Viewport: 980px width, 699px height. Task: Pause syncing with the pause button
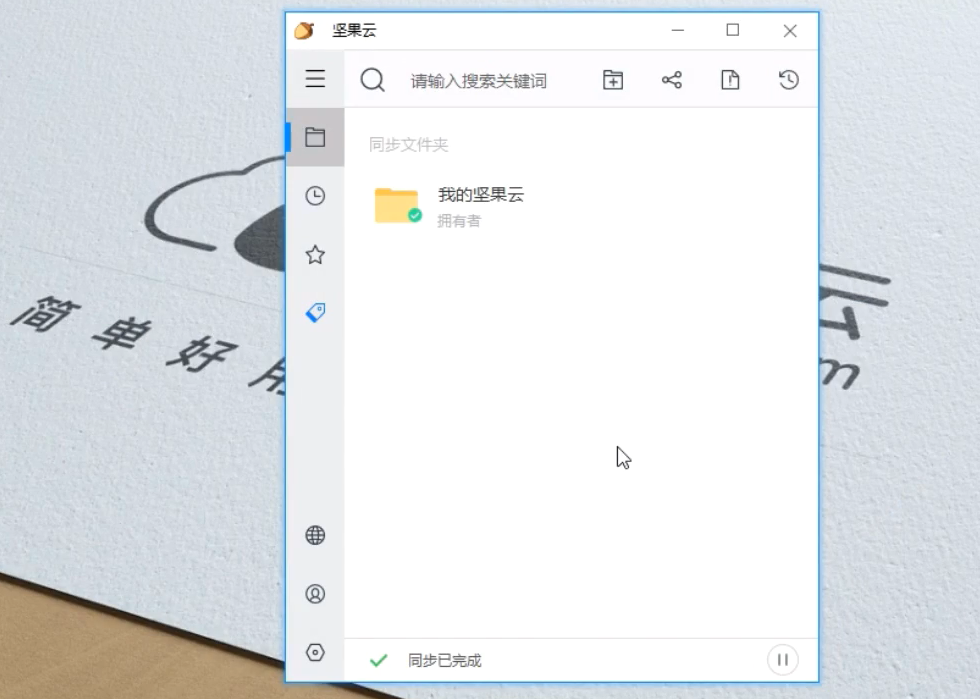[x=782, y=660]
